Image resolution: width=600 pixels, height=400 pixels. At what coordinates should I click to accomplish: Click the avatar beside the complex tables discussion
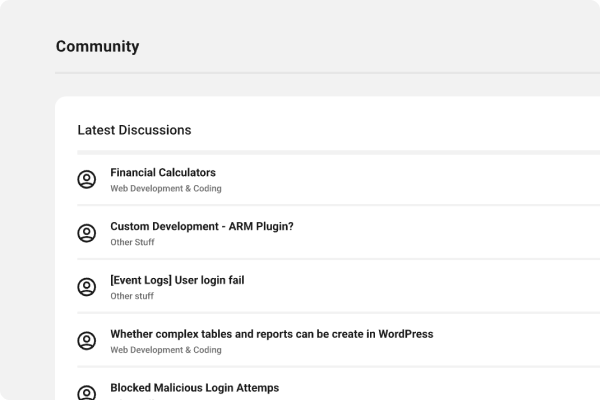(x=87, y=341)
